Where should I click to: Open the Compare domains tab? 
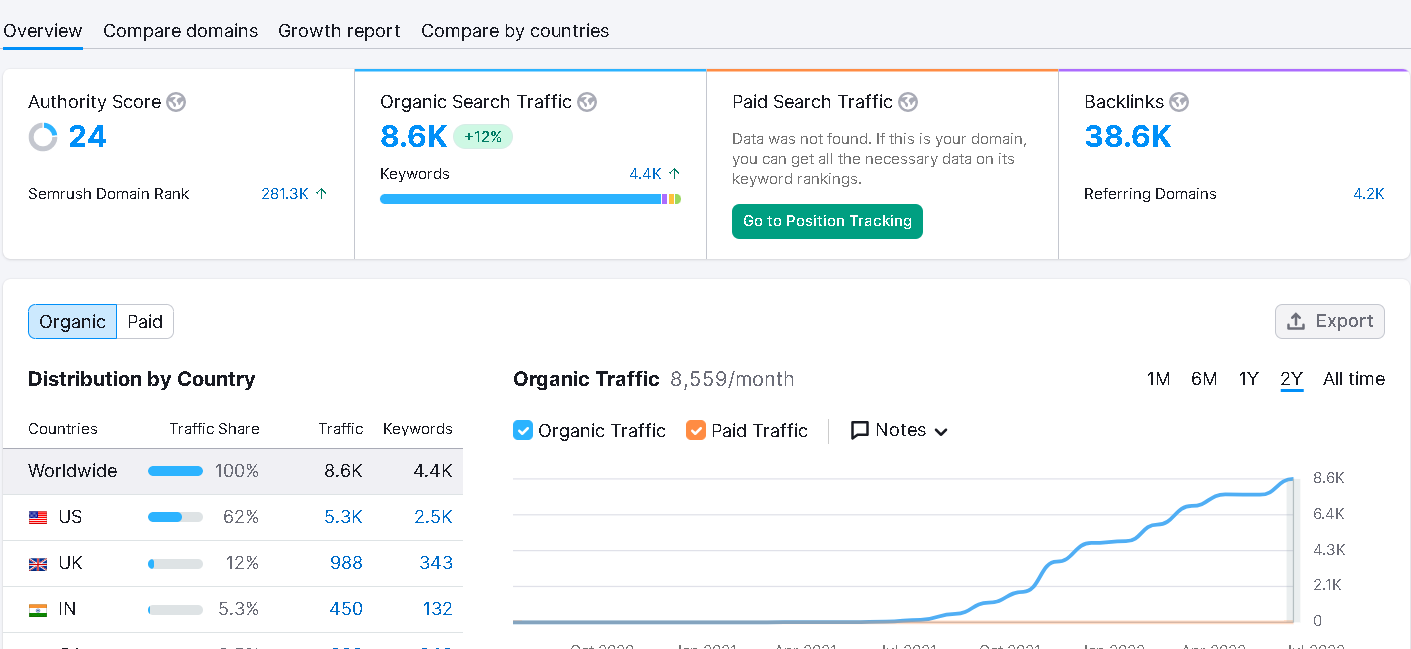(181, 31)
